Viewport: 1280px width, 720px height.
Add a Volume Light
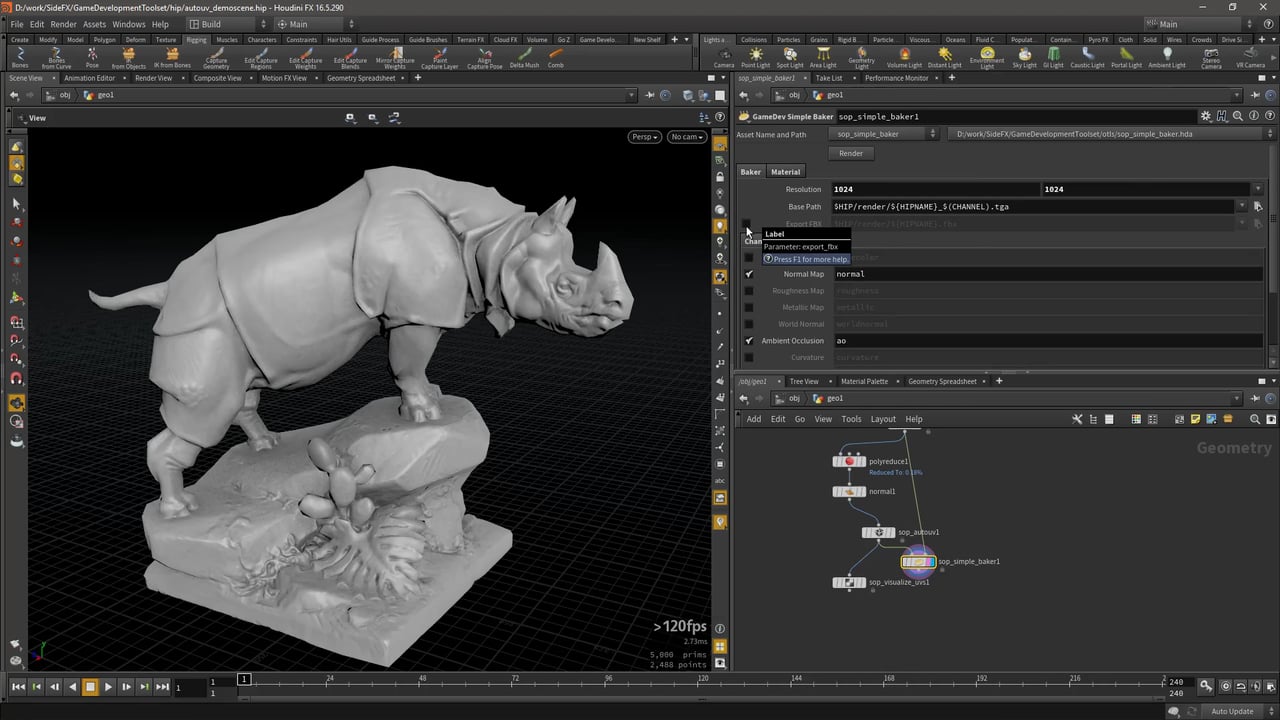904,57
